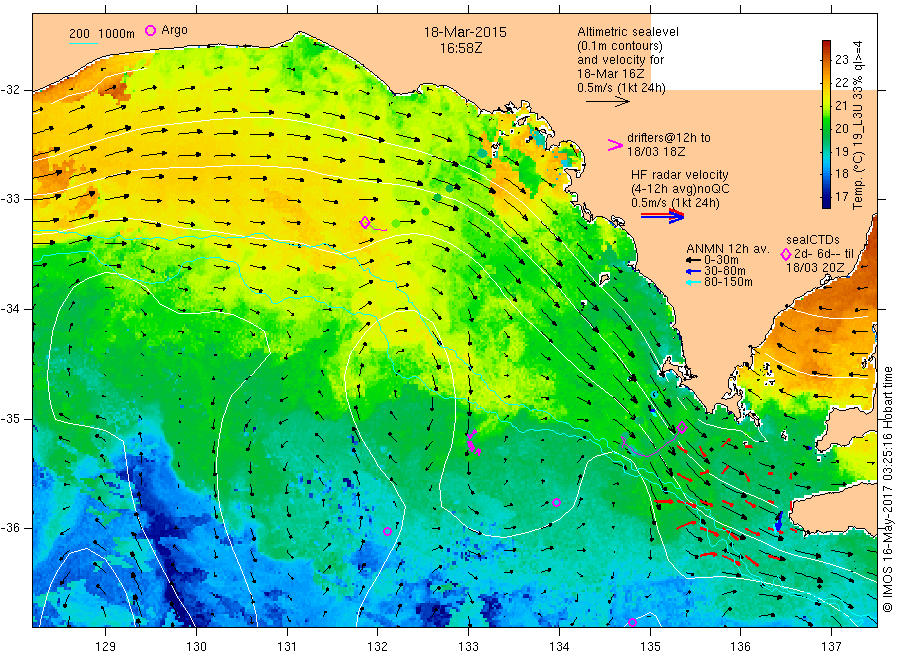The width and height of the screenshot is (900, 660).
Task: Click the 'HF radar velocity' label
Action: (x=680, y=174)
